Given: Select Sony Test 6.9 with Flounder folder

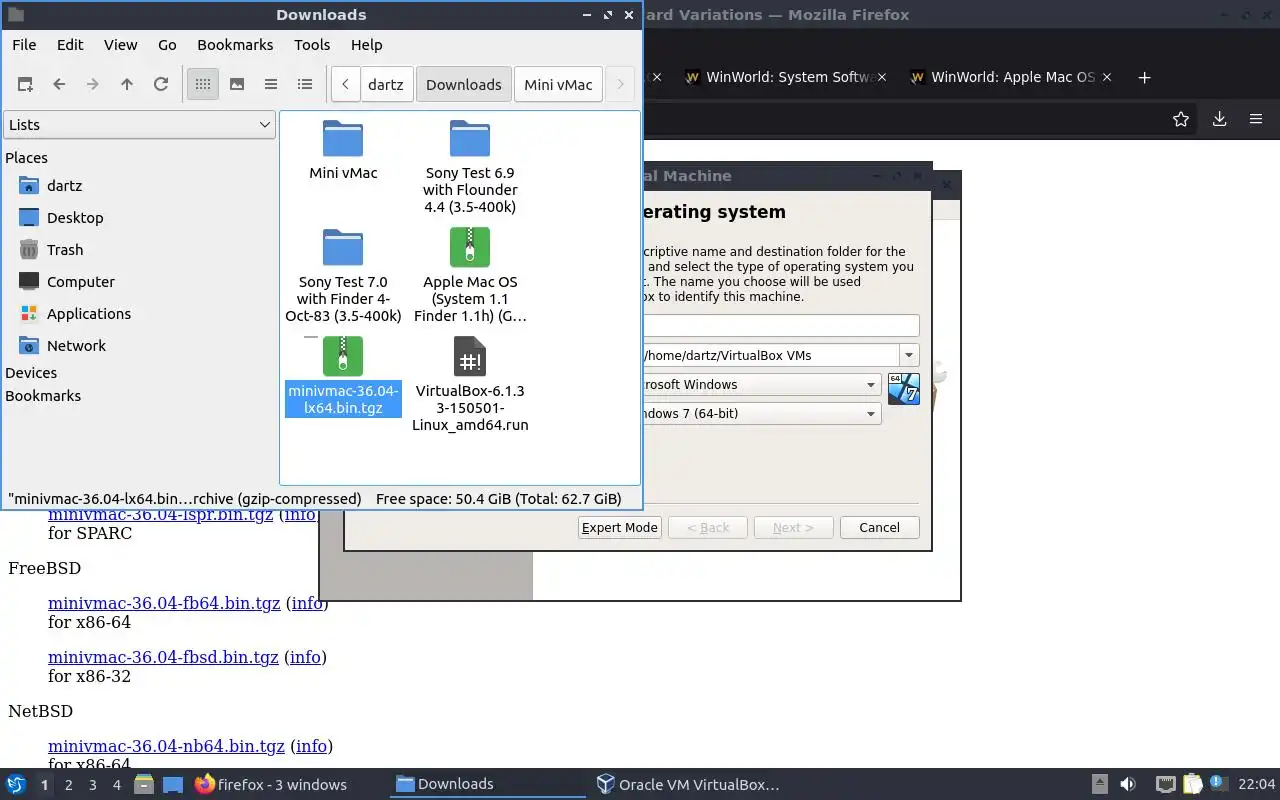Looking at the screenshot, I should 470,167.
